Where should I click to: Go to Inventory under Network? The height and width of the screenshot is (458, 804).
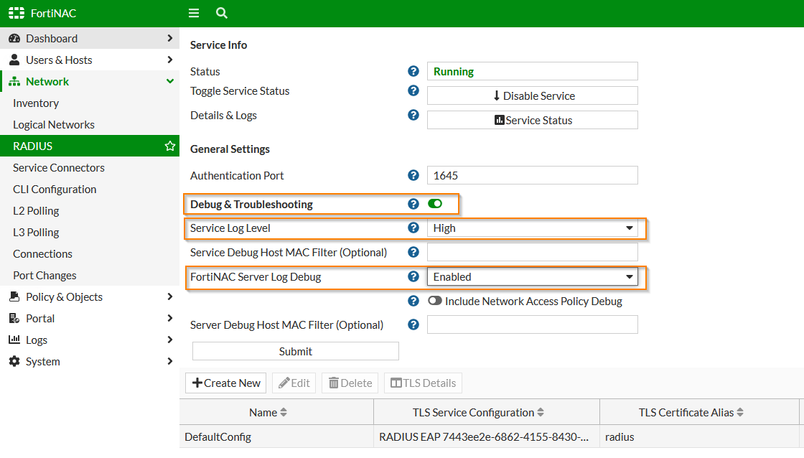tap(36, 103)
